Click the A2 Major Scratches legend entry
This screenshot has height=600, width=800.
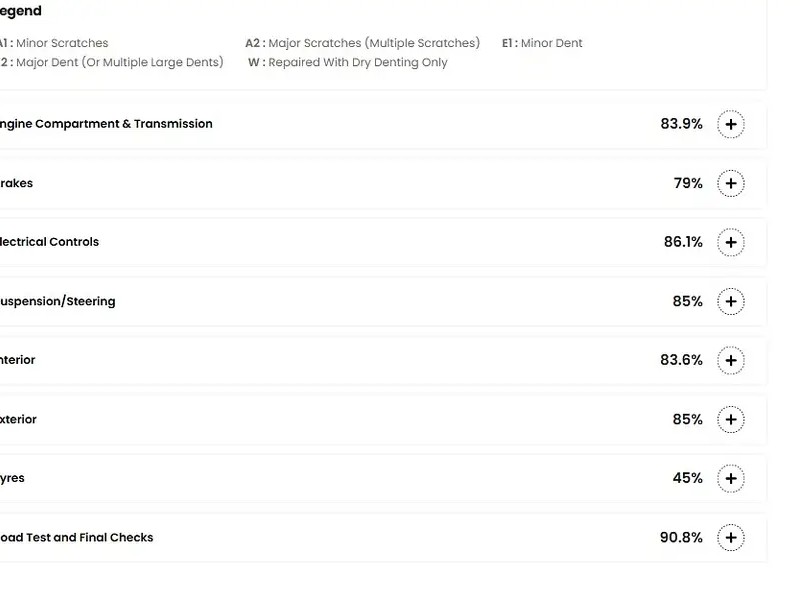pos(362,43)
